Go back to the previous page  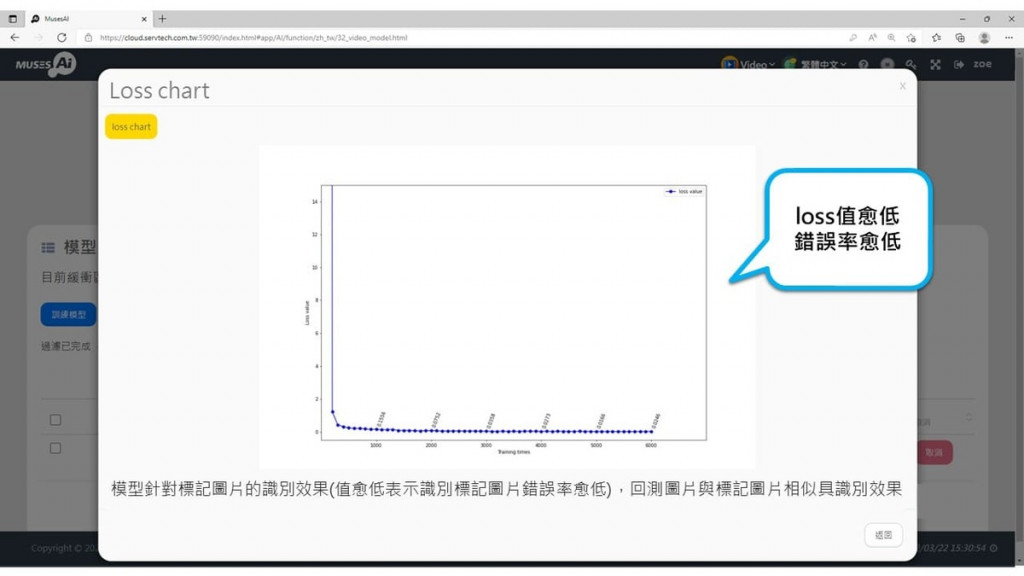coord(15,38)
